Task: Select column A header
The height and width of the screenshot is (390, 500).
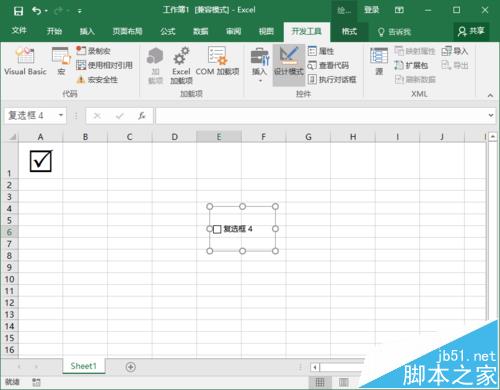Action: pos(40,137)
